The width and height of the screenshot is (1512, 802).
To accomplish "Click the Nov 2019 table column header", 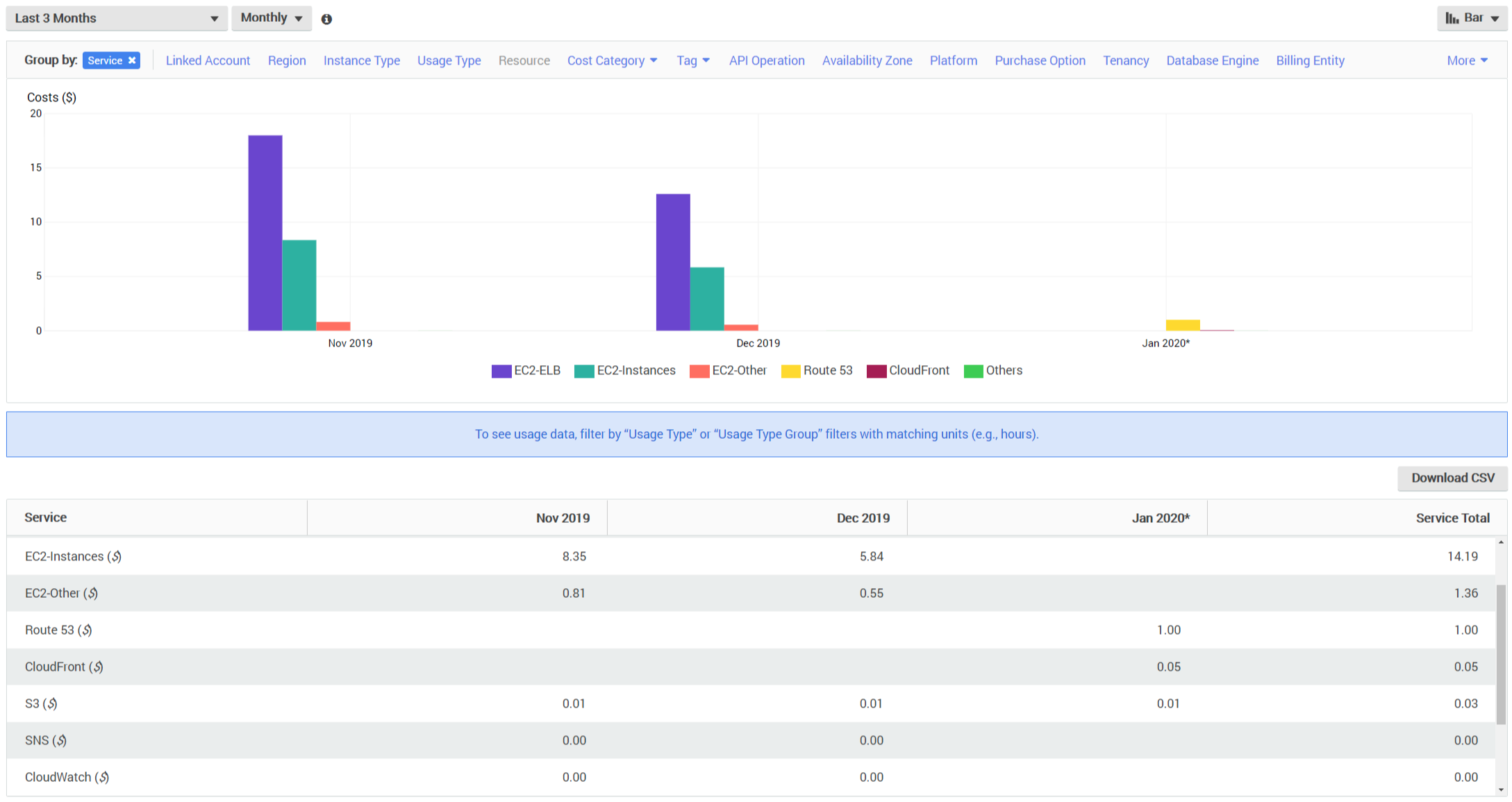I will click(x=457, y=517).
